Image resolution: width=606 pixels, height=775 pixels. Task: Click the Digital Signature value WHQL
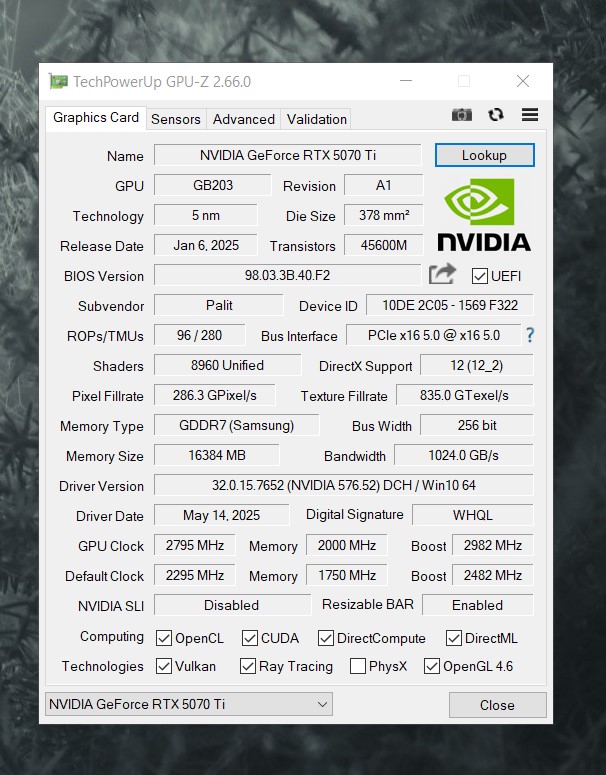pyautogui.click(x=473, y=516)
